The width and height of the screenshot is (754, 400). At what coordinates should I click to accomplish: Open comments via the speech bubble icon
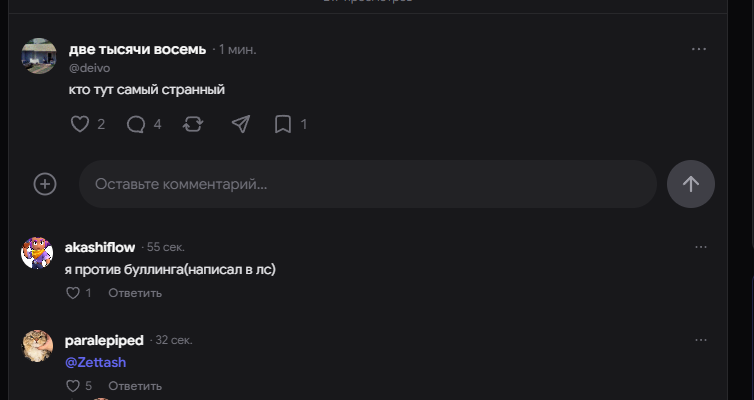pos(136,125)
